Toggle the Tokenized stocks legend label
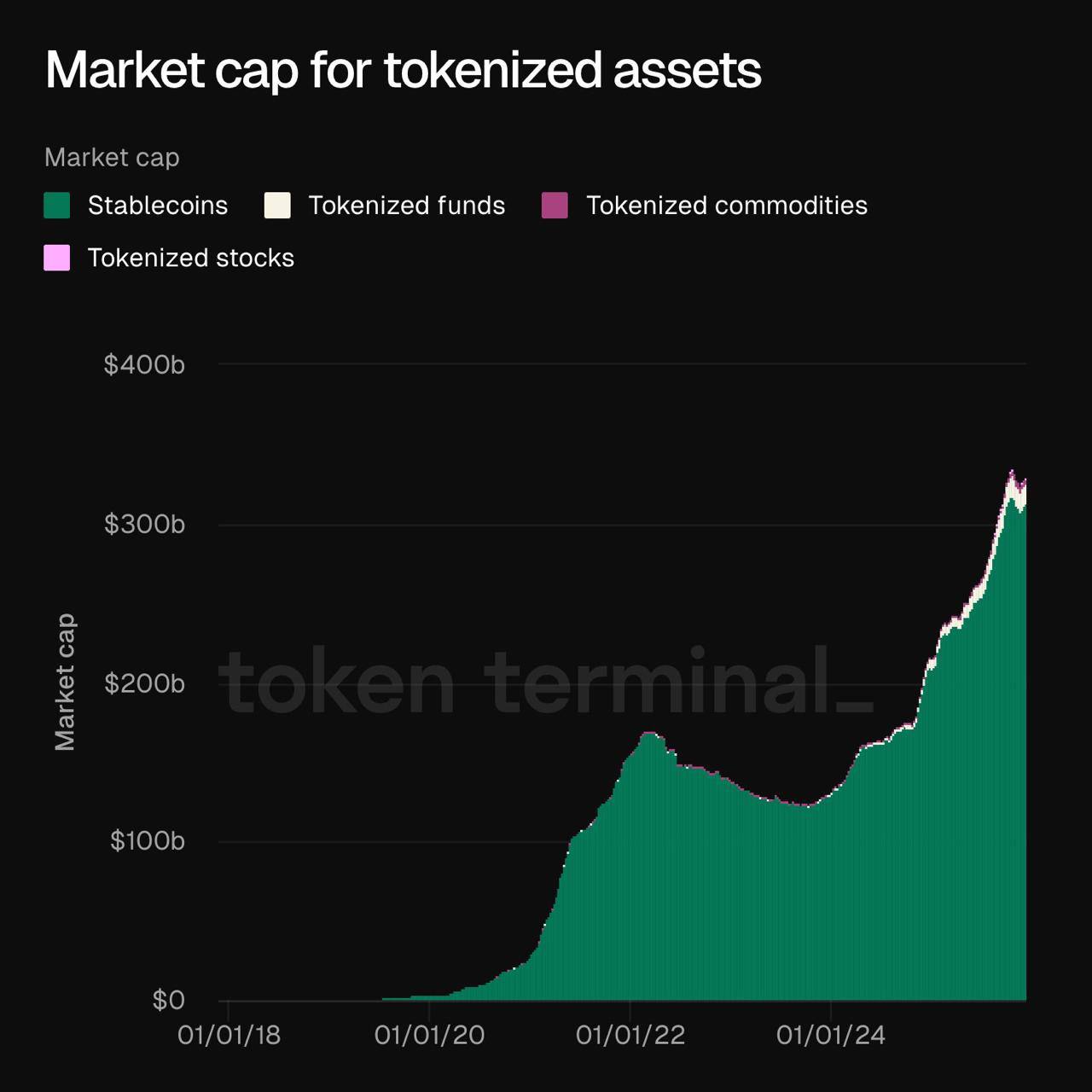This screenshot has height=1092, width=1092. click(190, 258)
